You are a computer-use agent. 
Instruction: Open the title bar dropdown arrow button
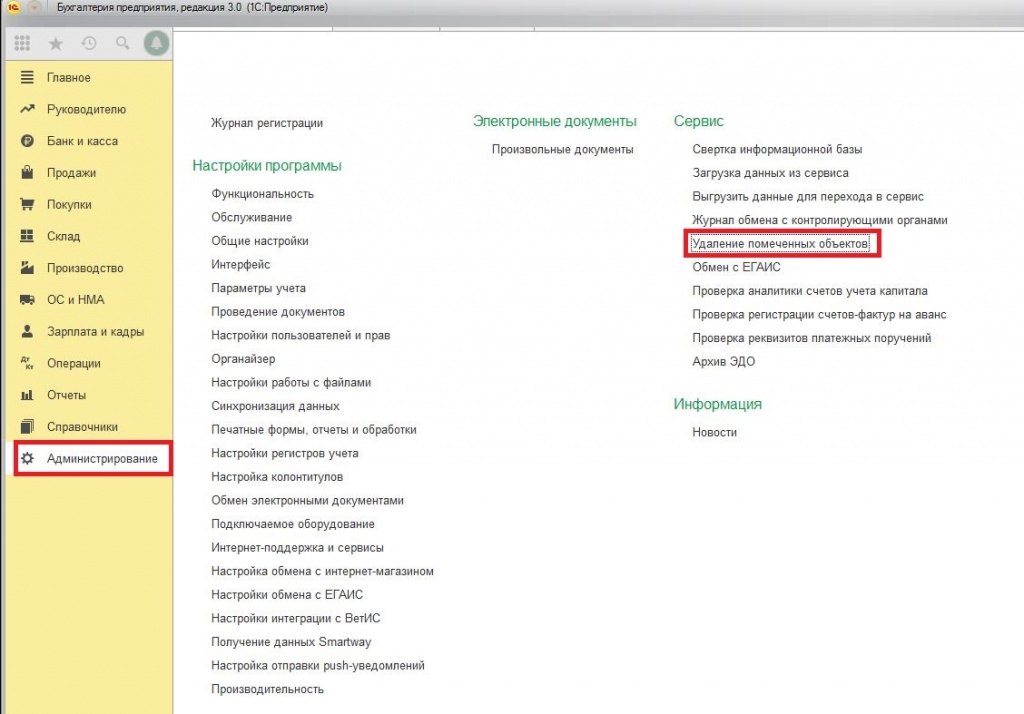35,7
